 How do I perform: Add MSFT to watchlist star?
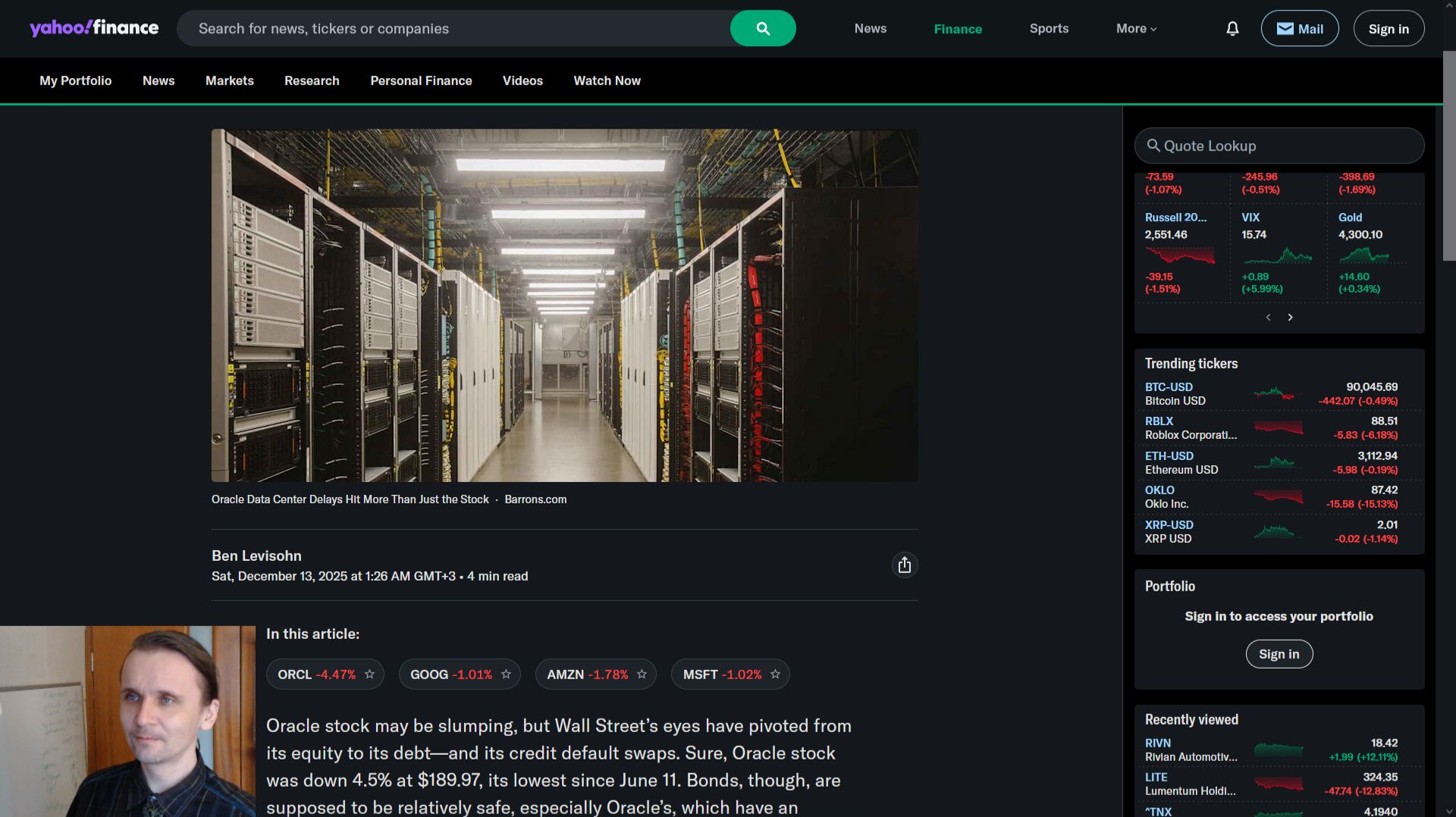(775, 675)
